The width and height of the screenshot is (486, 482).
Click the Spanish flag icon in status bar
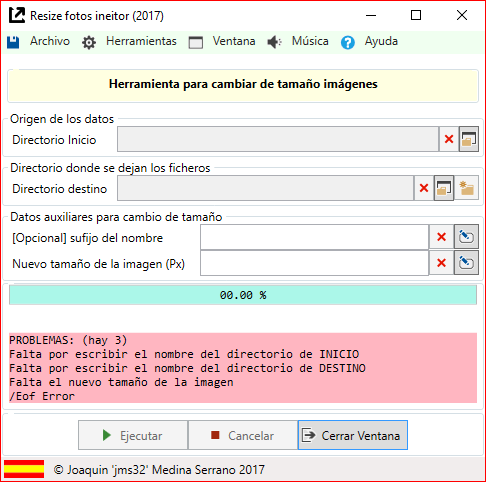24,469
